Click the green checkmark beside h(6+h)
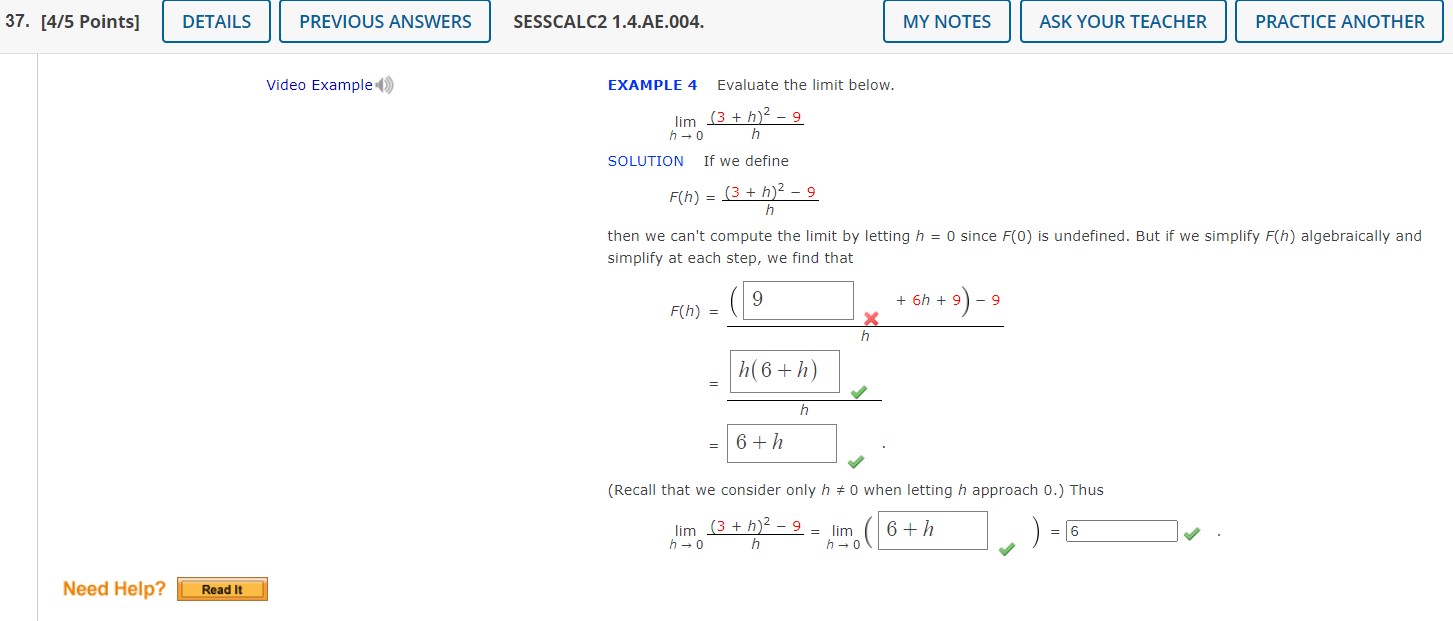This screenshot has width=1453, height=621. (859, 393)
